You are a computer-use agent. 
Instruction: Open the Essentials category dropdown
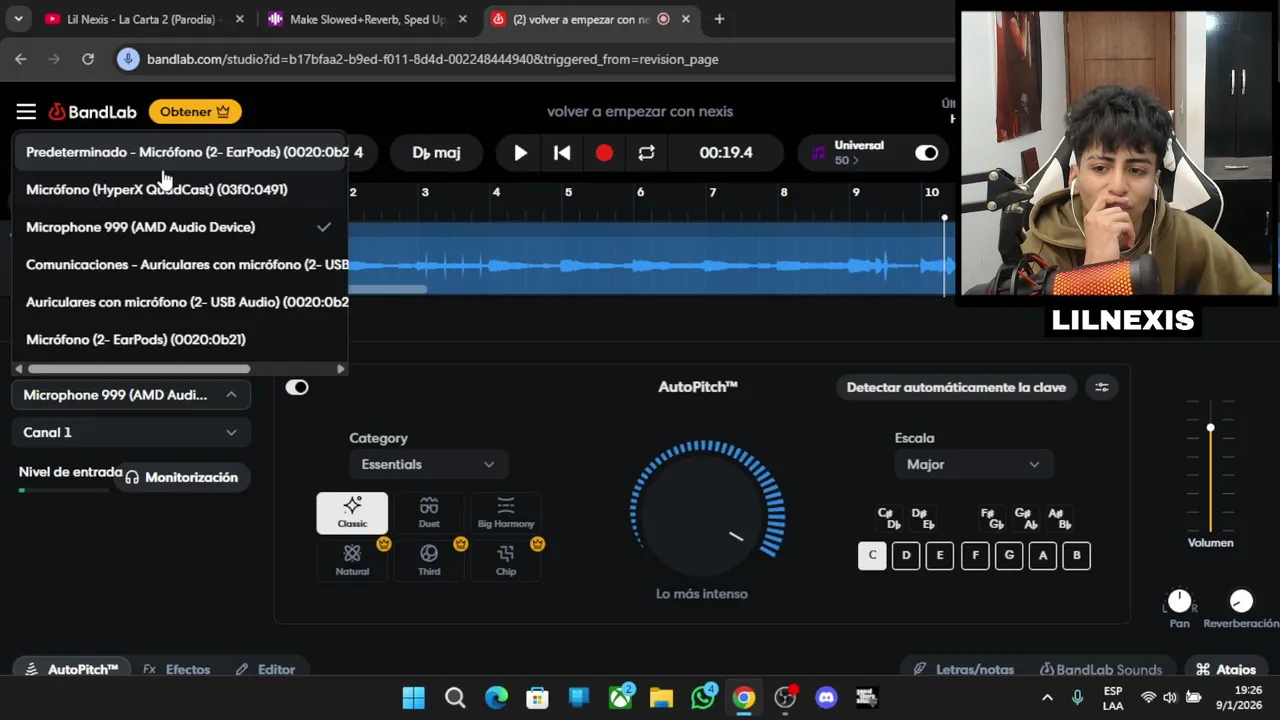[428, 464]
